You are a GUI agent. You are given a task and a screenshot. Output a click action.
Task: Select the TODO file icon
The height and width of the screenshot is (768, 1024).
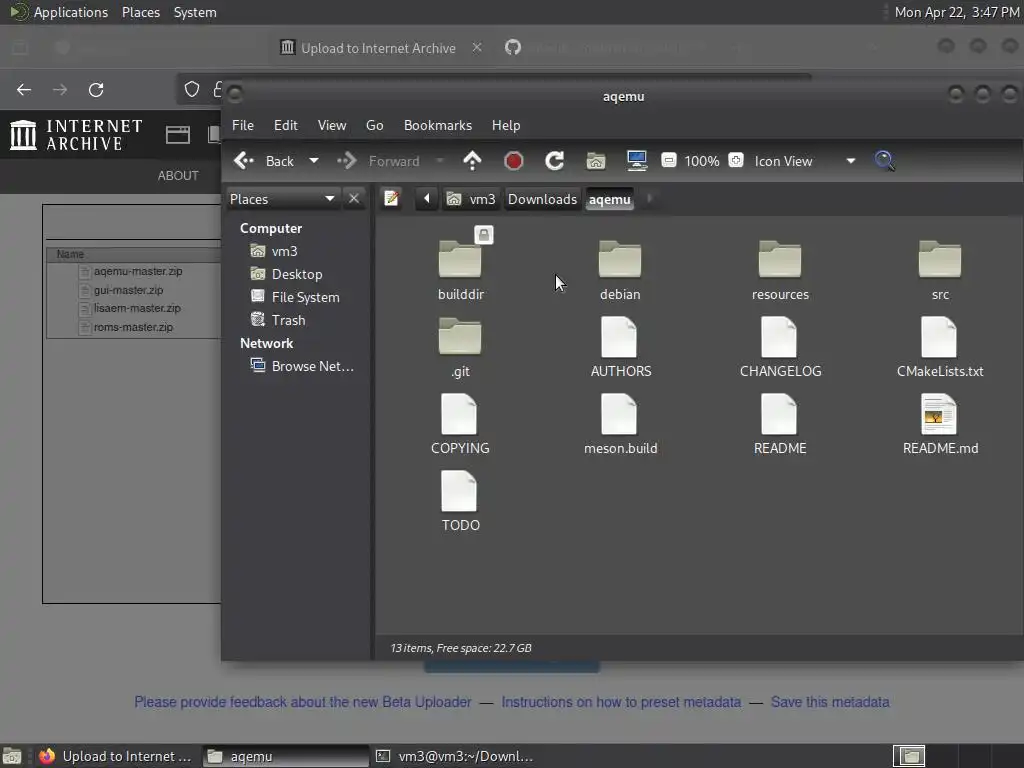click(460, 491)
